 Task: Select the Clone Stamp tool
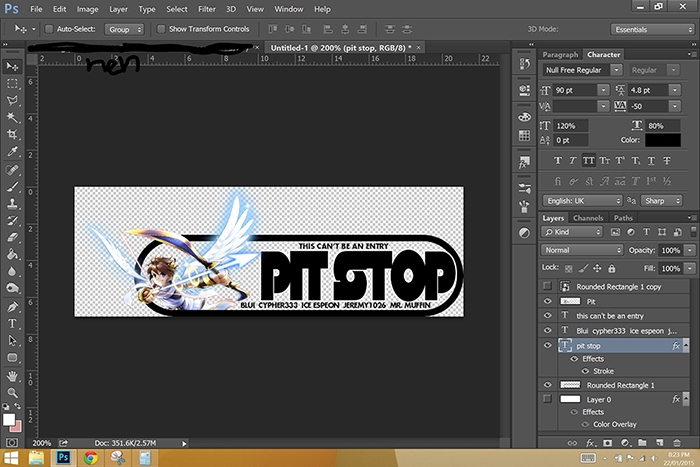coord(12,204)
